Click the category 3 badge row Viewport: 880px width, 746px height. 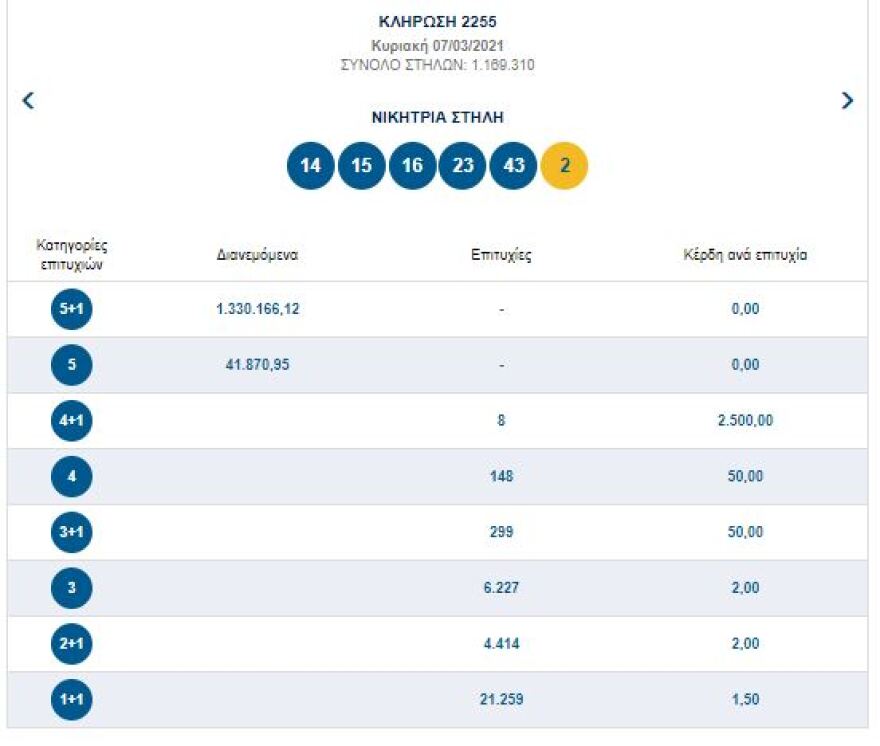coord(69,588)
